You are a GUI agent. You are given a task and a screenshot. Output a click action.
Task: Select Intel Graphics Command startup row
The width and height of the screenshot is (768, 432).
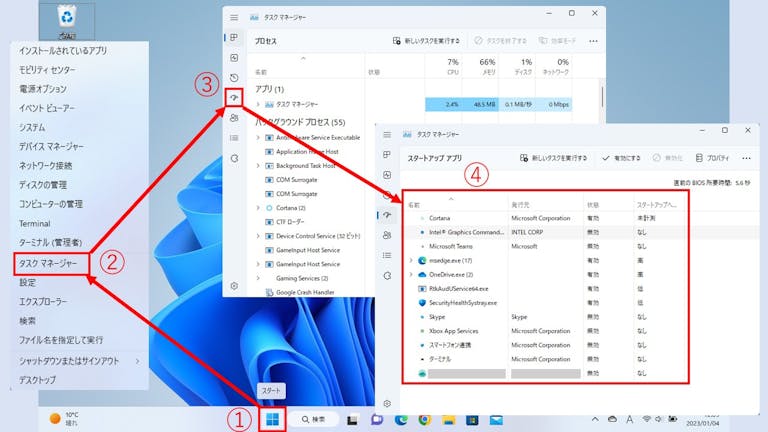(545, 232)
